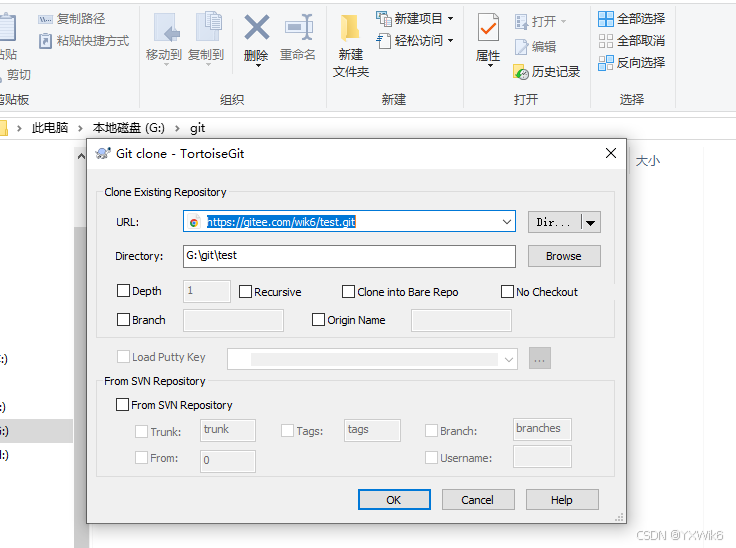Open the Easy access dropdown arrow

451,41
